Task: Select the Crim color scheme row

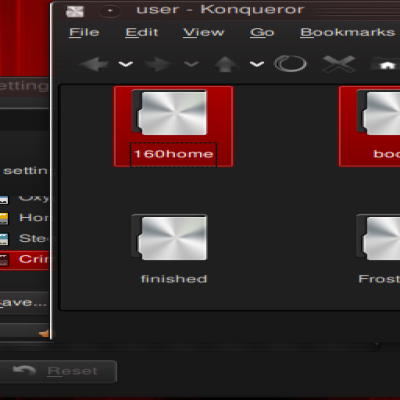Action: 24,260
